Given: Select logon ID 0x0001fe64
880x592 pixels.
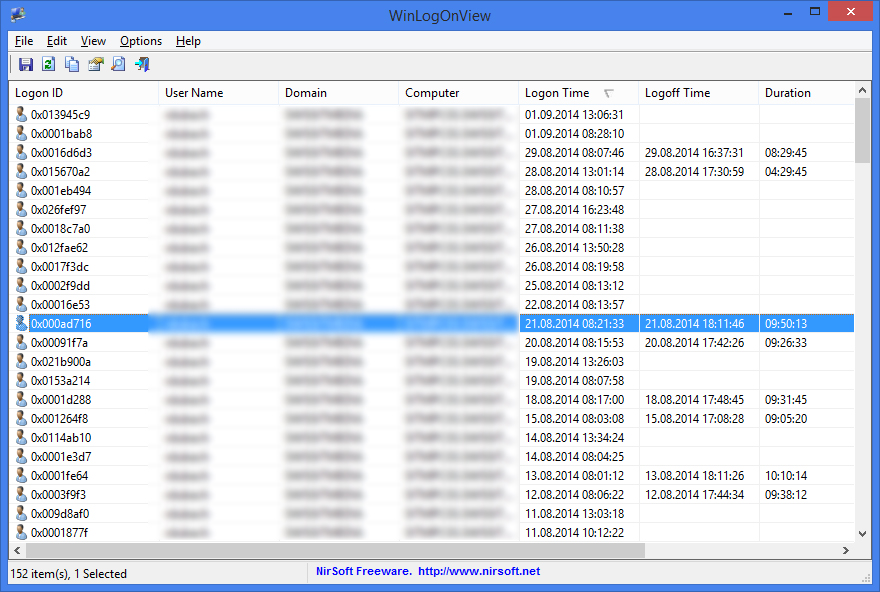Looking at the screenshot, I should 59,476.
